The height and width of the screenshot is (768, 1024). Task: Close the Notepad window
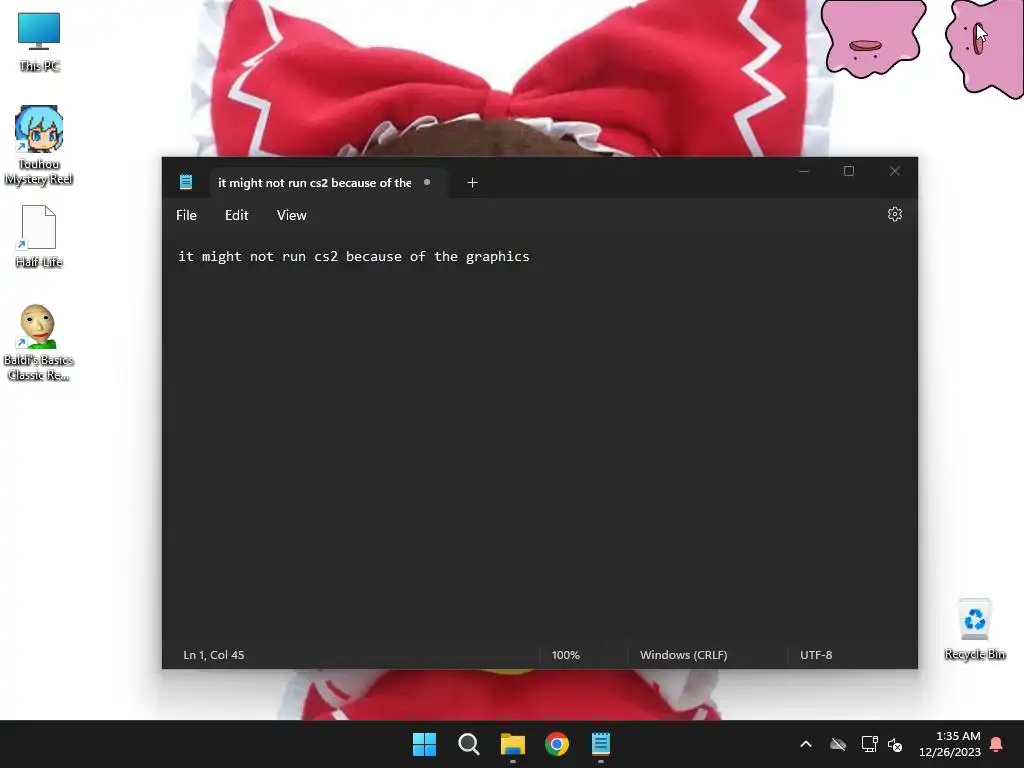[x=895, y=171]
